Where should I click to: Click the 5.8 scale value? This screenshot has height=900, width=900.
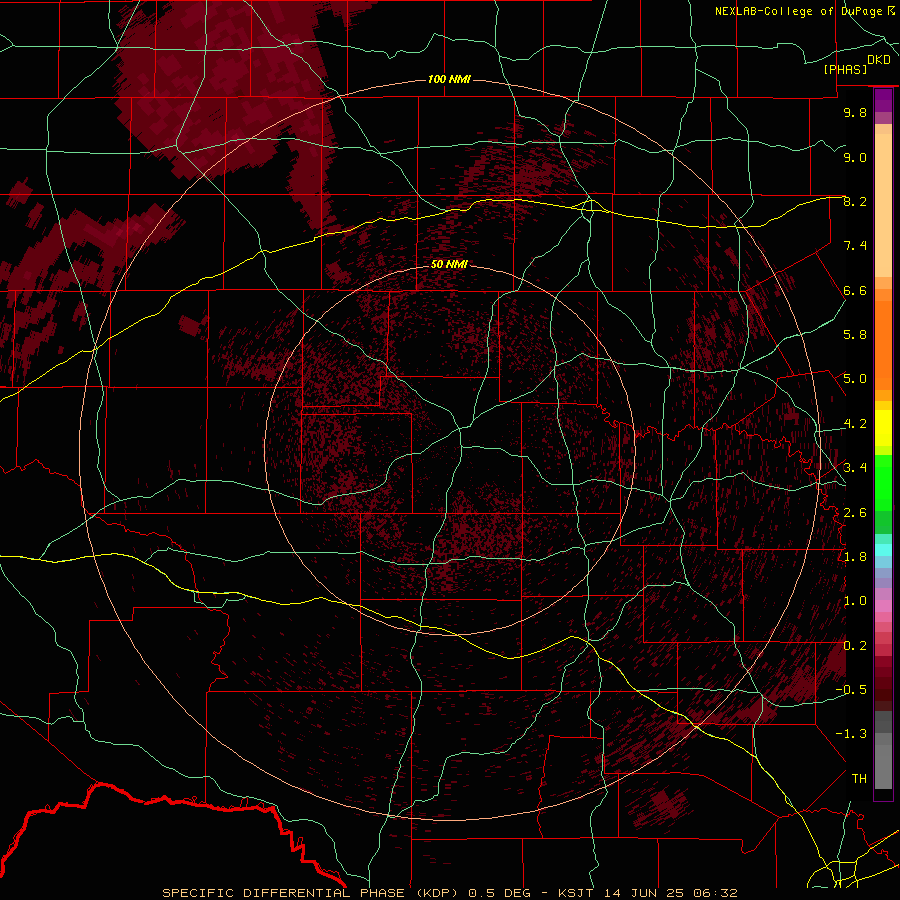click(x=855, y=335)
